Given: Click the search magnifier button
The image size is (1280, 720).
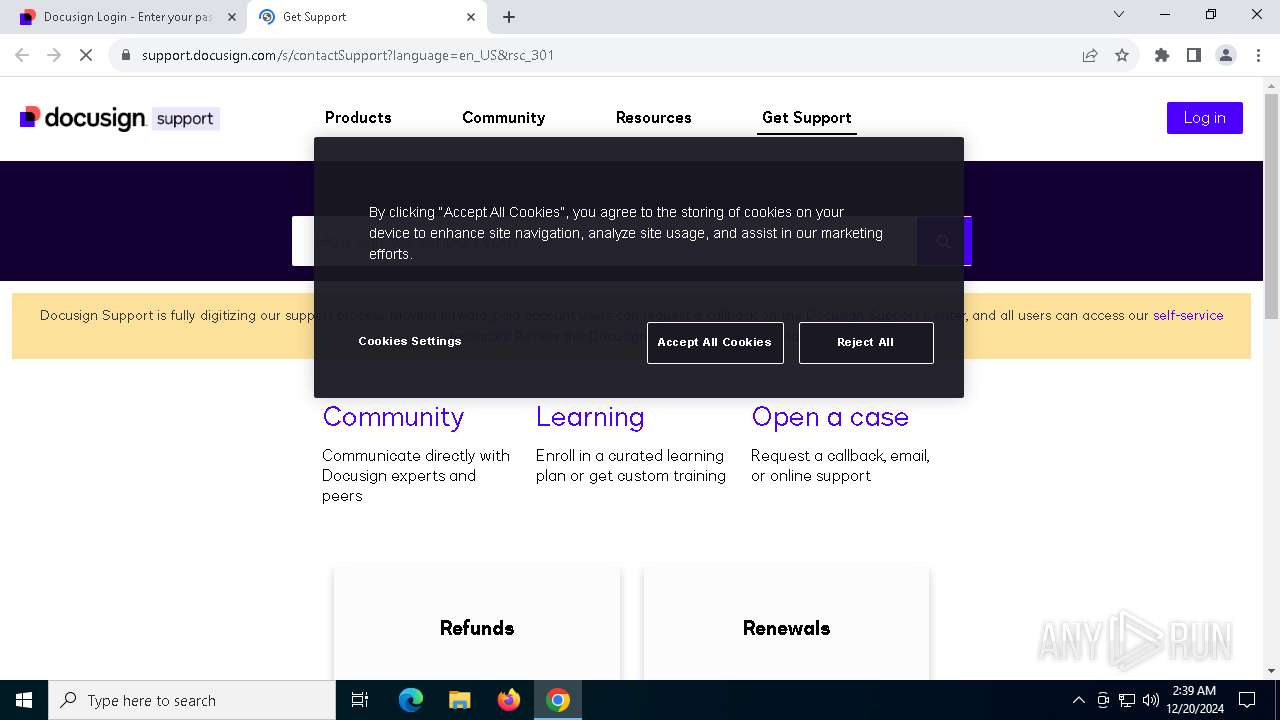Looking at the screenshot, I should point(944,241).
